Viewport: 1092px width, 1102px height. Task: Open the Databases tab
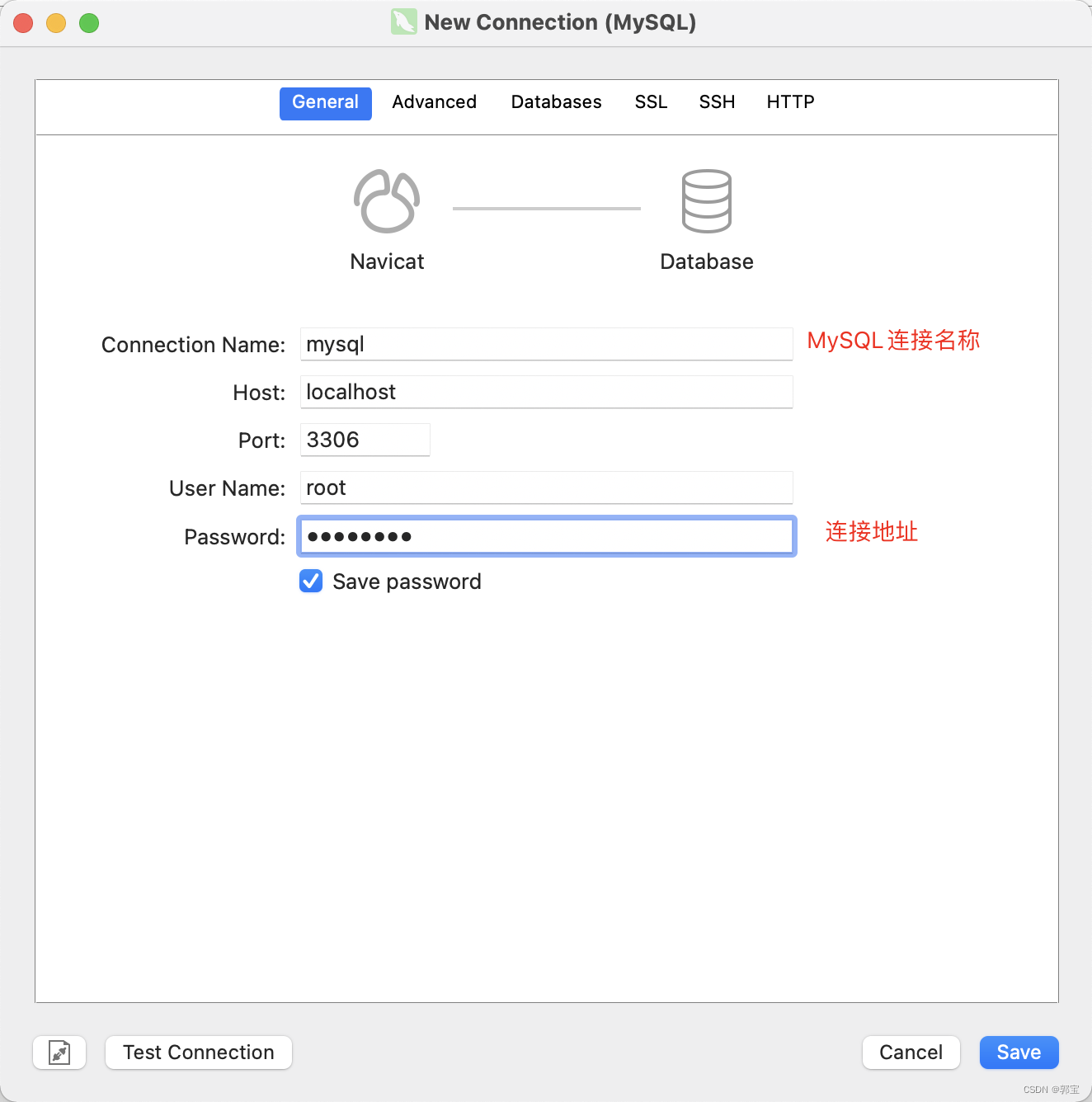[556, 102]
